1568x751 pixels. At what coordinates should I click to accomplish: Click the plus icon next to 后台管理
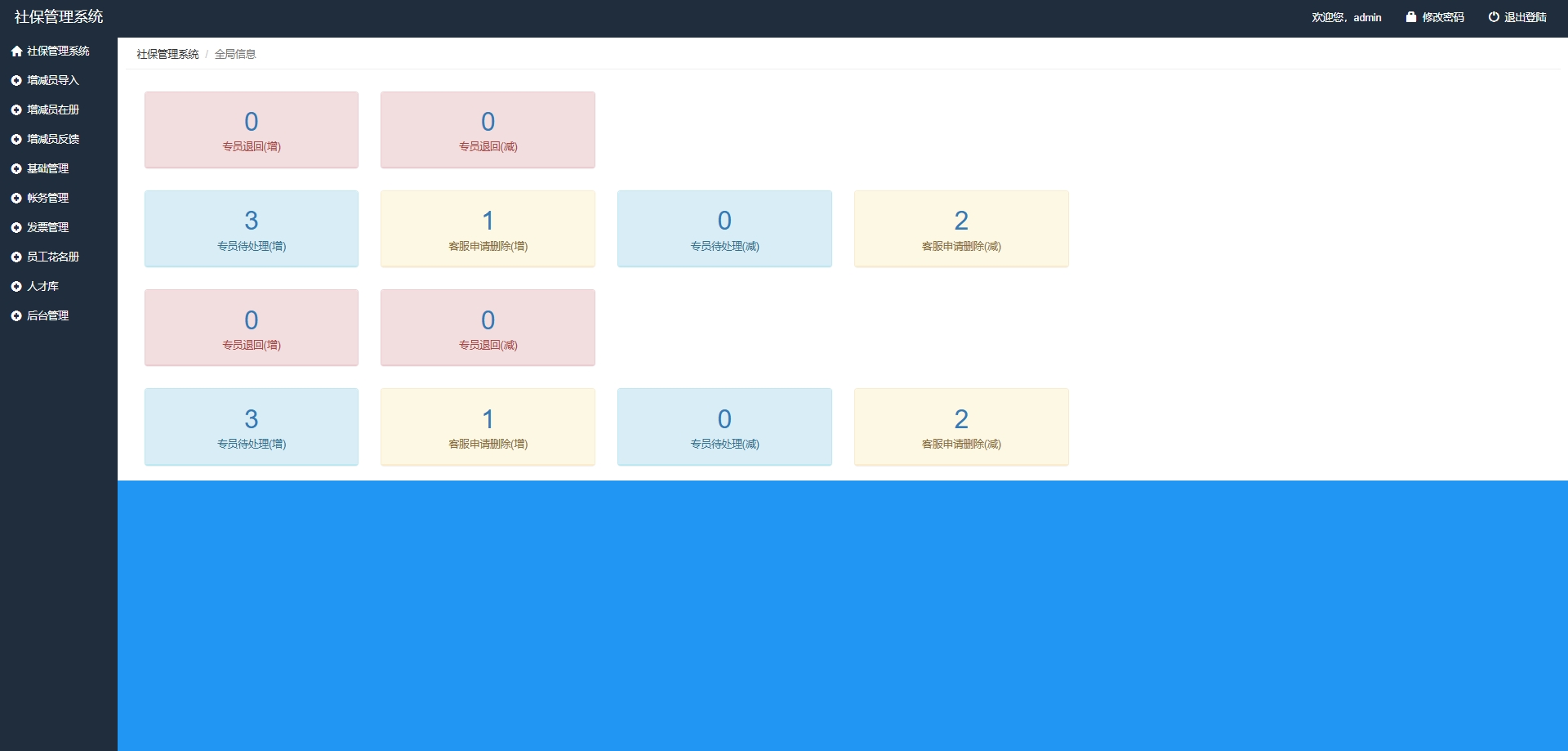pos(16,316)
